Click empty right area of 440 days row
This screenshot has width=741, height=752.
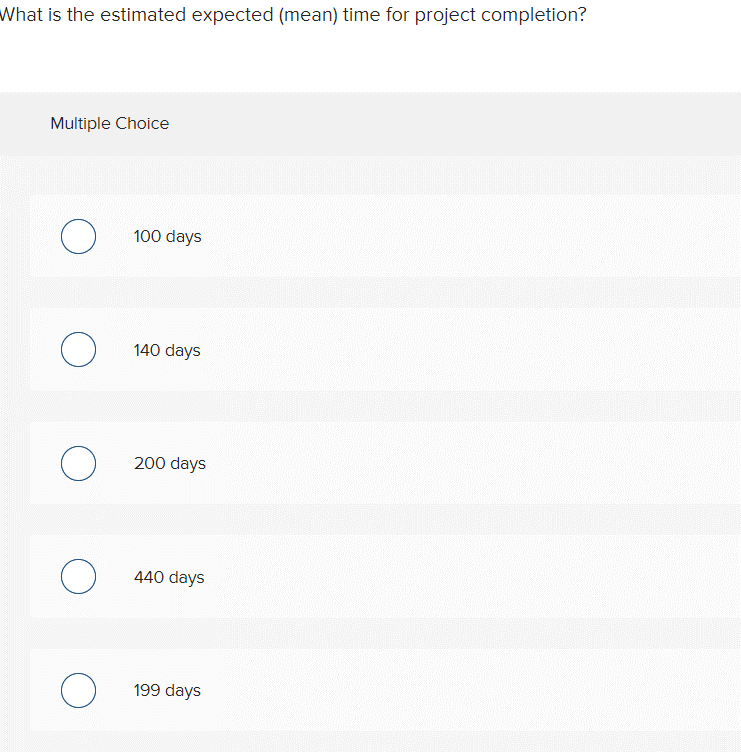(500, 577)
